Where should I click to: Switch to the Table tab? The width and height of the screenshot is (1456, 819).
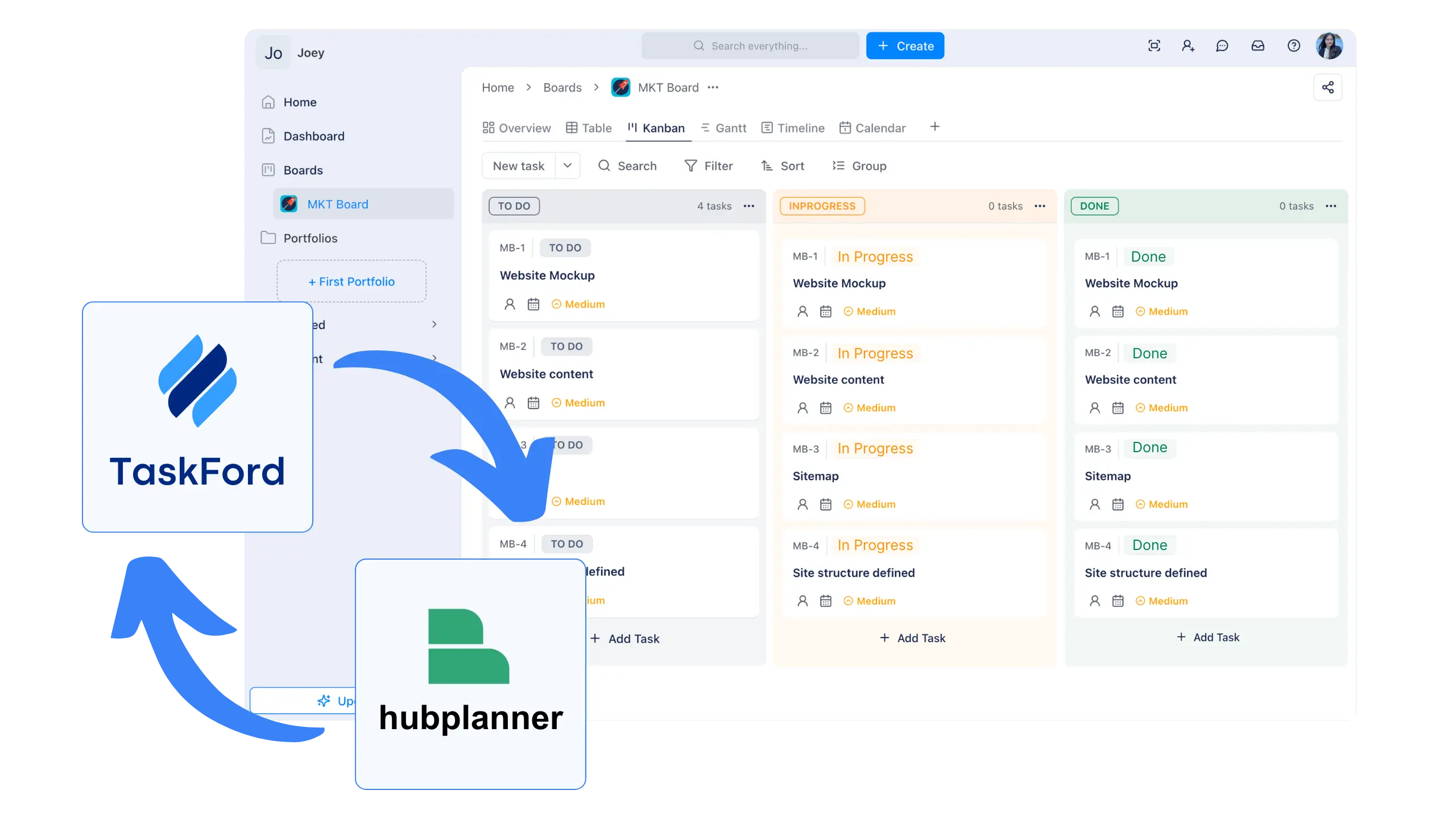click(589, 127)
